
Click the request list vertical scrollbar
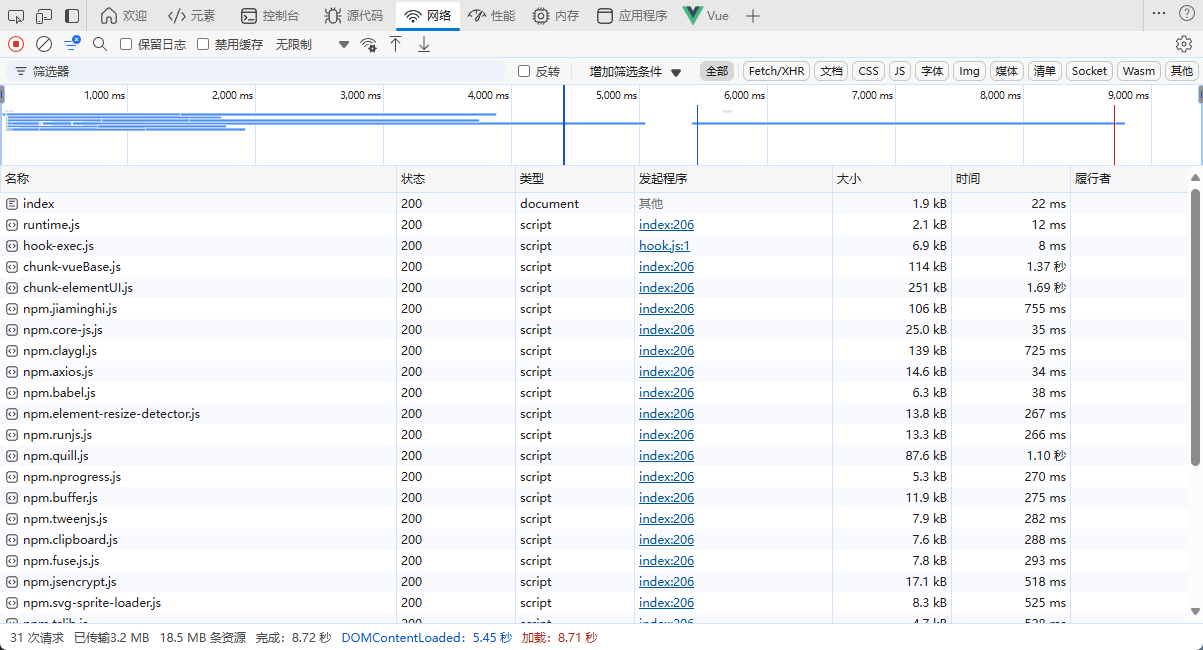[1195, 325]
